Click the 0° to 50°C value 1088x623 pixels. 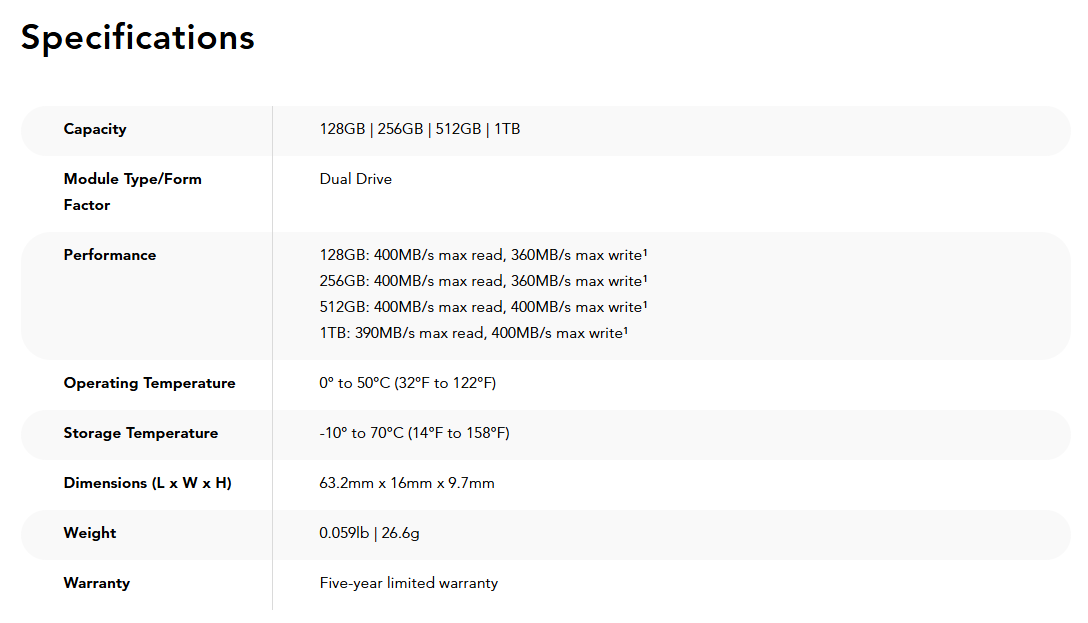[x=407, y=383]
